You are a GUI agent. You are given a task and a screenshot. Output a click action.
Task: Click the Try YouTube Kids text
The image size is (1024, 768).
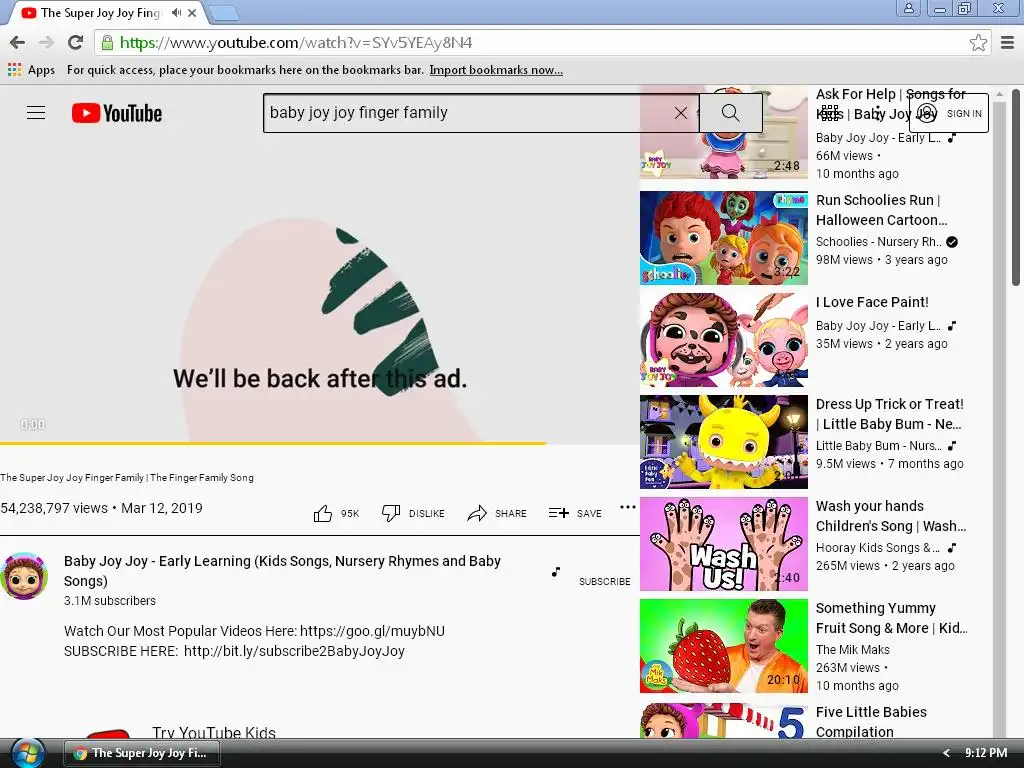[x=214, y=732]
